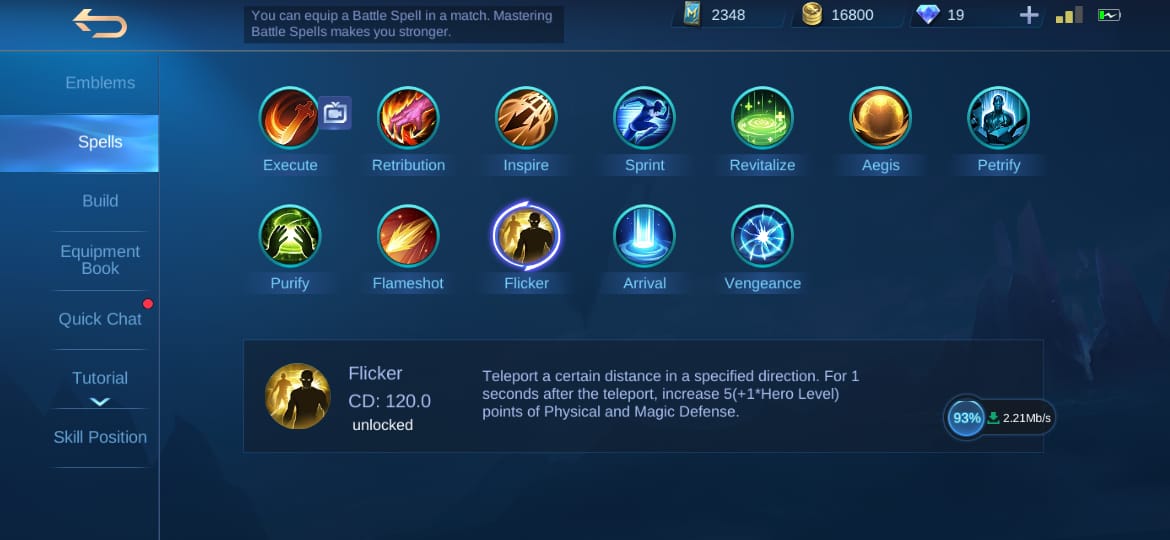Select the Sprint spell icon
The height and width of the screenshot is (540, 1170).
(644, 118)
